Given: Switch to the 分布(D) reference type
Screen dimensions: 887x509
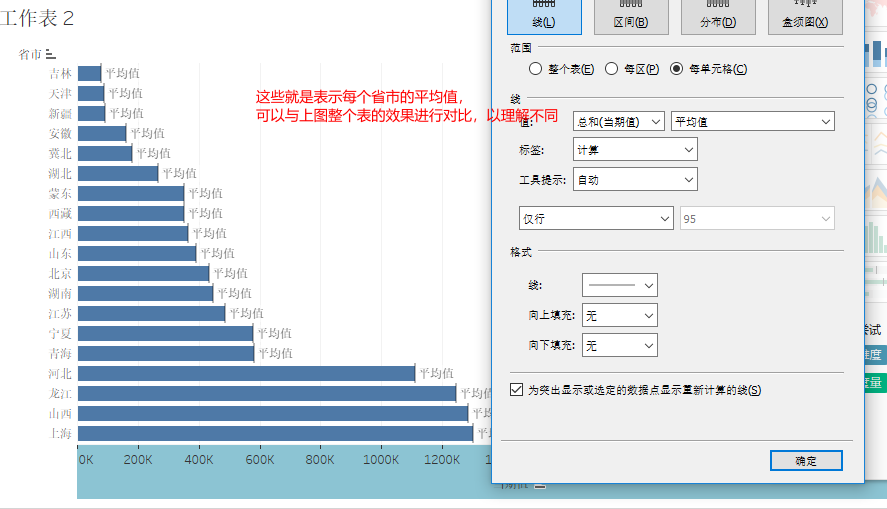Looking at the screenshot, I should (x=718, y=17).
